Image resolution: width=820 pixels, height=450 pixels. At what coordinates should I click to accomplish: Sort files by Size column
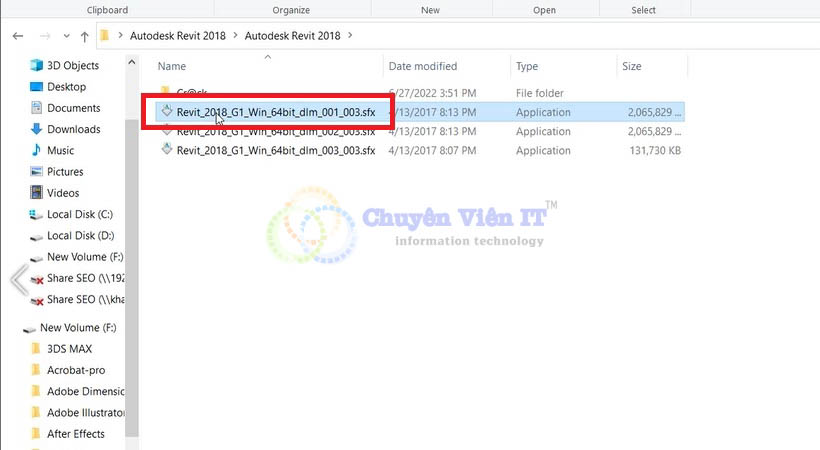tap(632, 66)
